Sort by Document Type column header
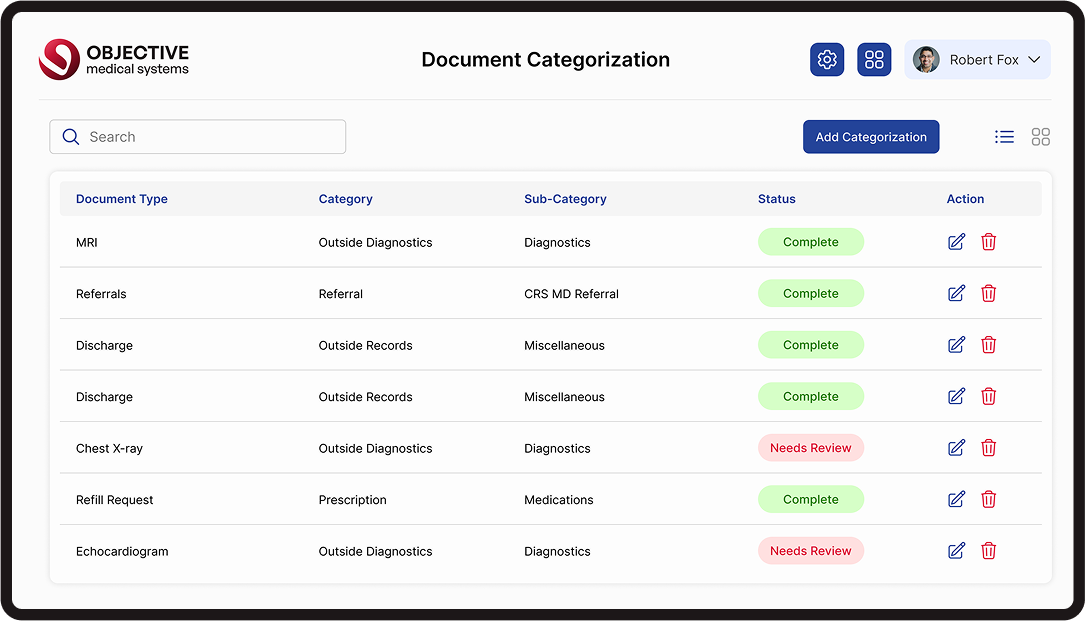 pyautogui.click(x=122, y=199)
